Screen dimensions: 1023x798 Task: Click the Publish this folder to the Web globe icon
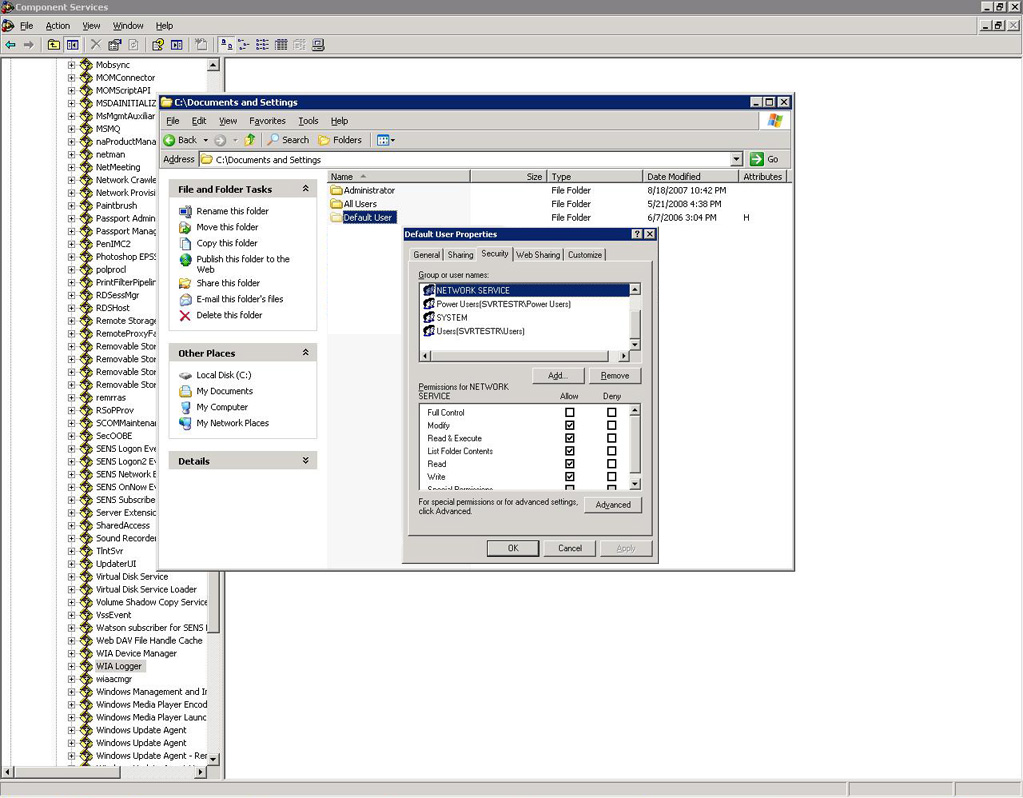click(x=185, y=260)
